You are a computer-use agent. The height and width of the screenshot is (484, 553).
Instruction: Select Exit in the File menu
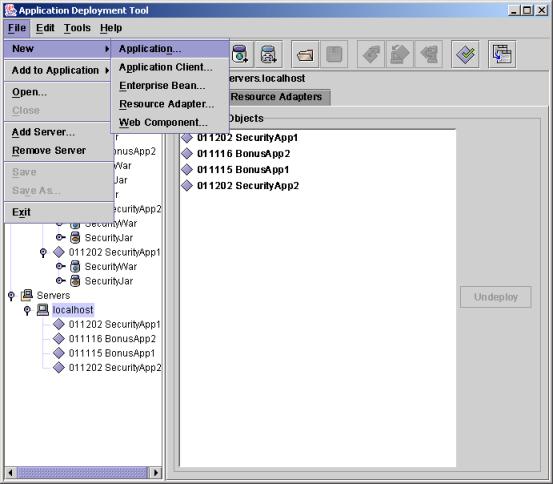pyautogui.click(x=59, y=212)
